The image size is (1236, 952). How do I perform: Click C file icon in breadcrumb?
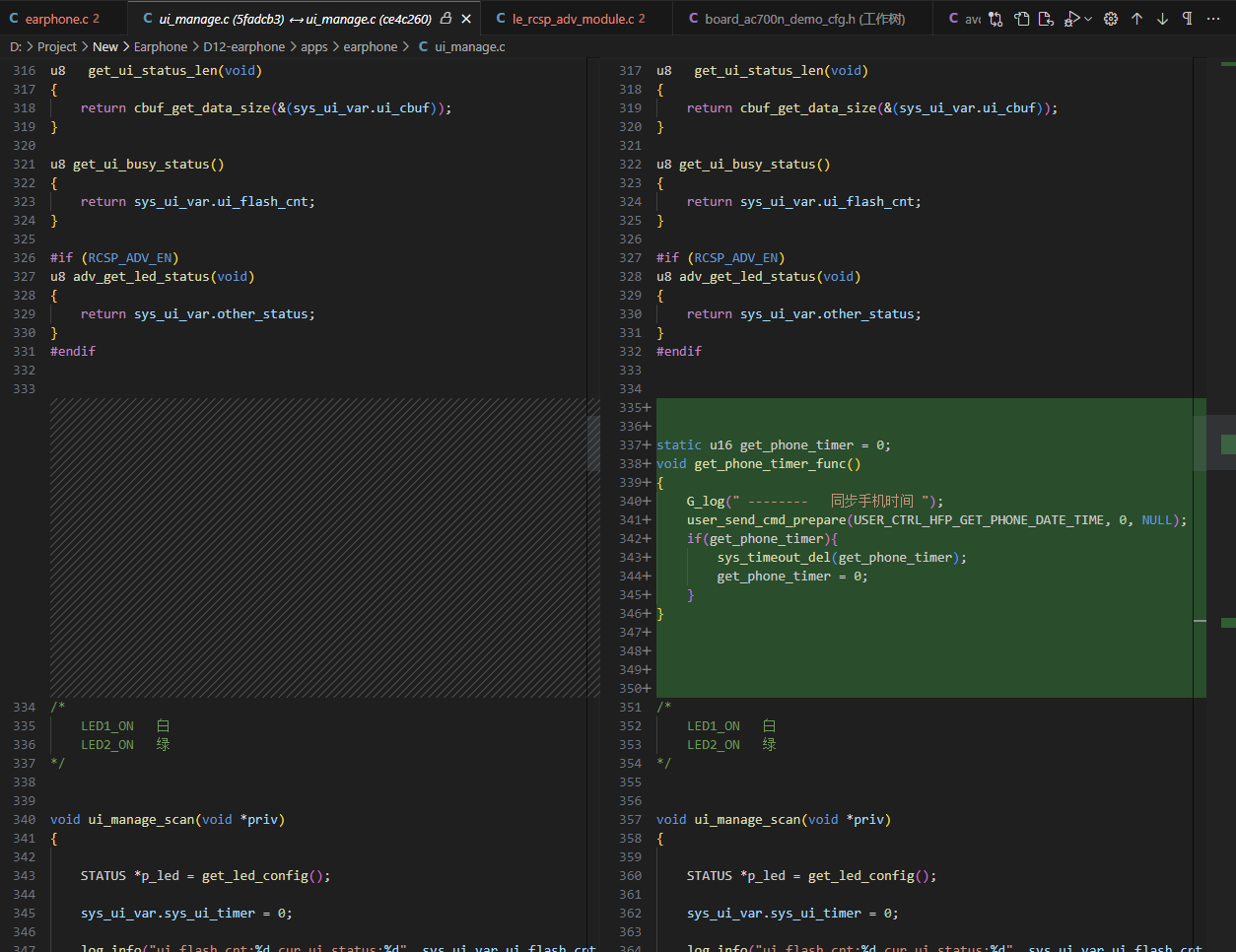(x=423, y=46)
